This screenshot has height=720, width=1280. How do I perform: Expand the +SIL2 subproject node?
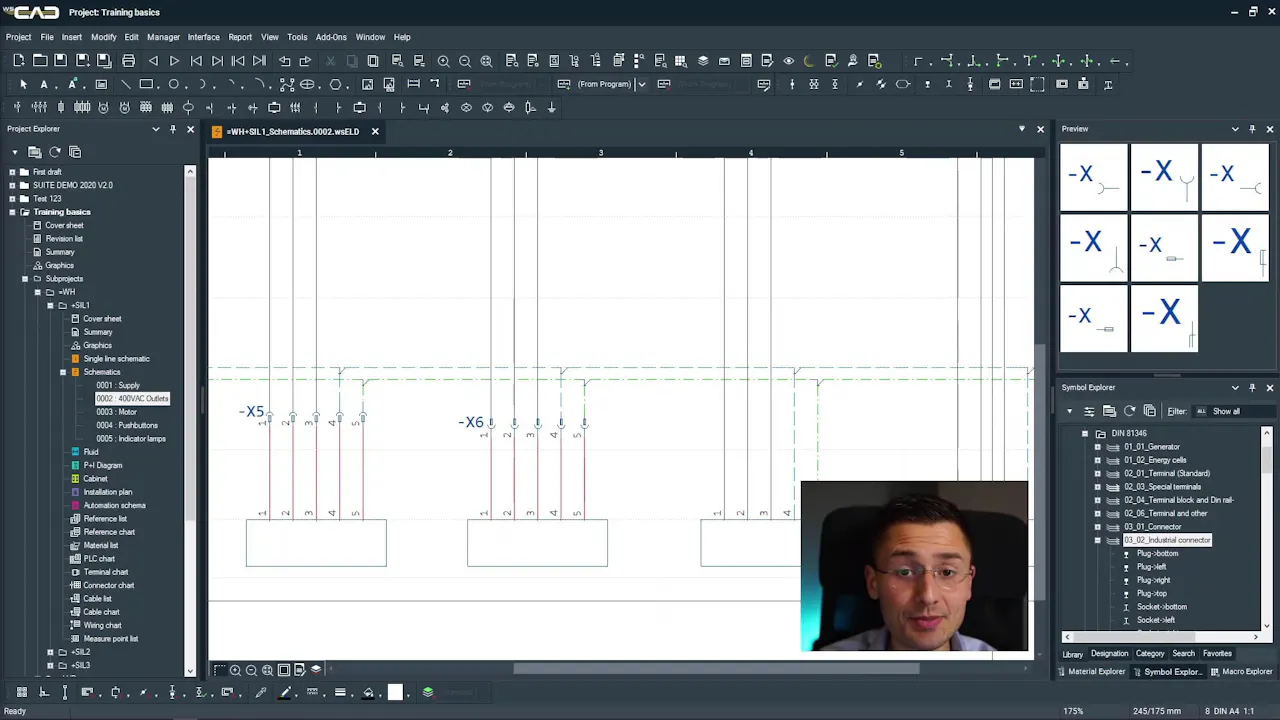tap(50, 652)
